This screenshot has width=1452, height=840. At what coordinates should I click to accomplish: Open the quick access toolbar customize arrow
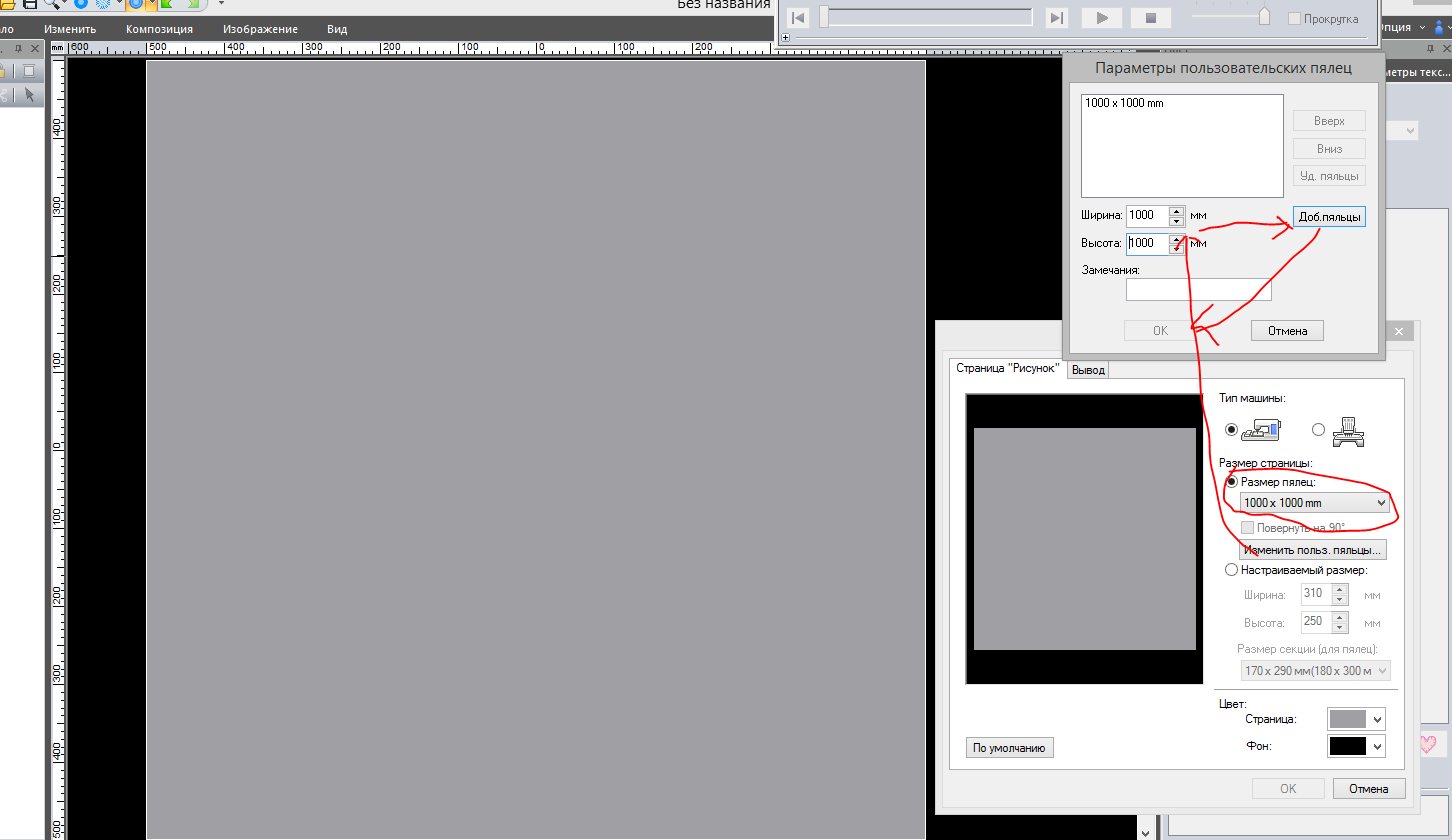click(x=221, y=4)
